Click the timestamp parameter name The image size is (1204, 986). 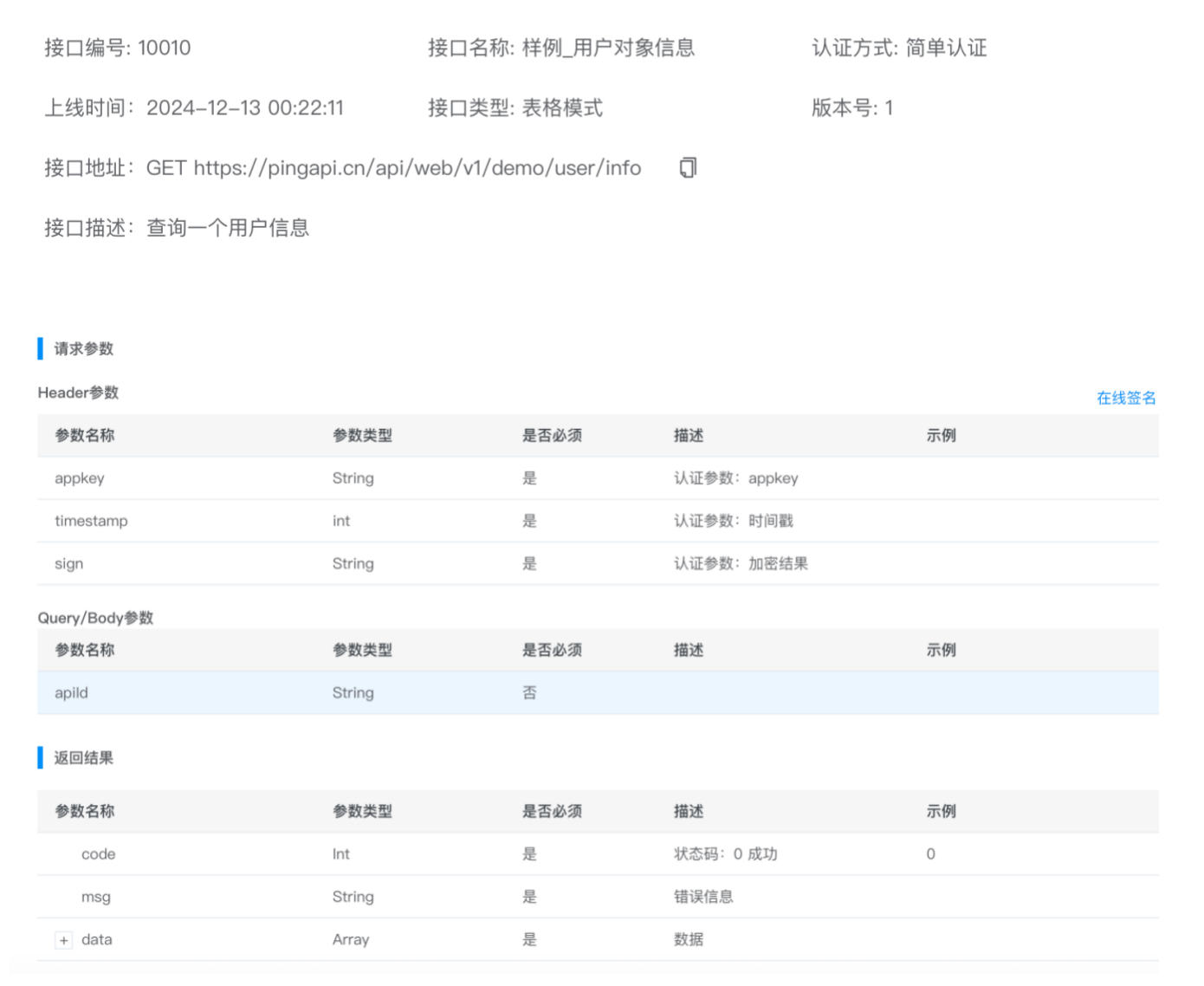point(91,521)
